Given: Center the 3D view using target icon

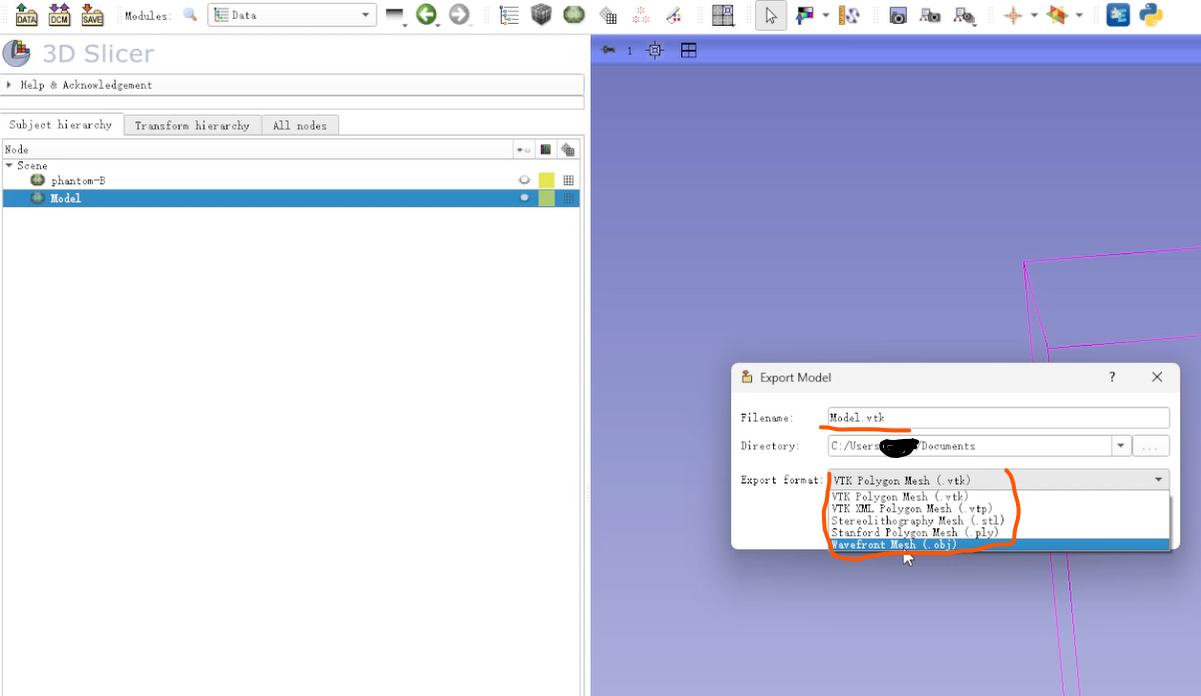Looking at the screenshot, I should 654,50.
